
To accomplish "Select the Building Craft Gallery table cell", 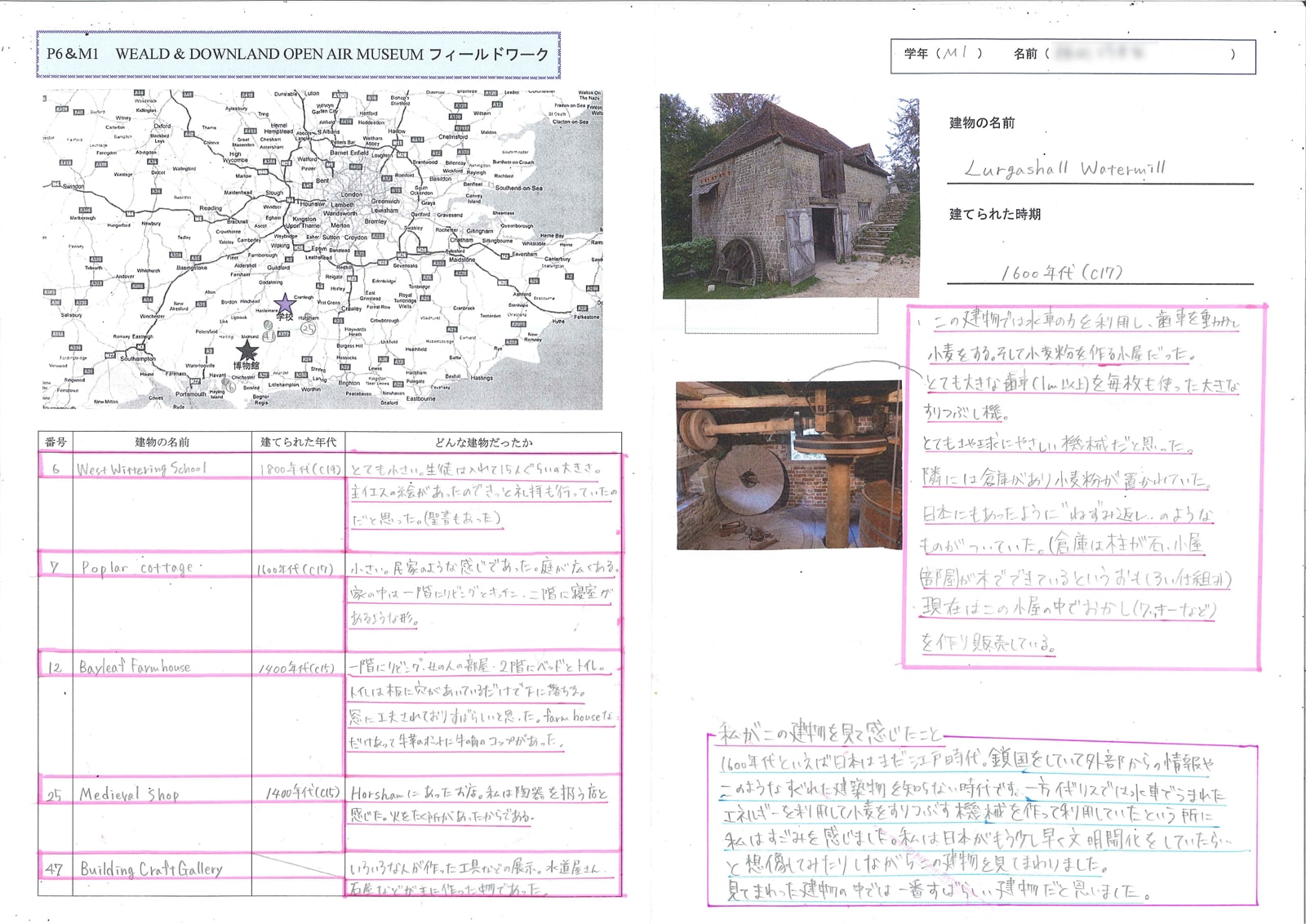I will [x=150, y=868].
